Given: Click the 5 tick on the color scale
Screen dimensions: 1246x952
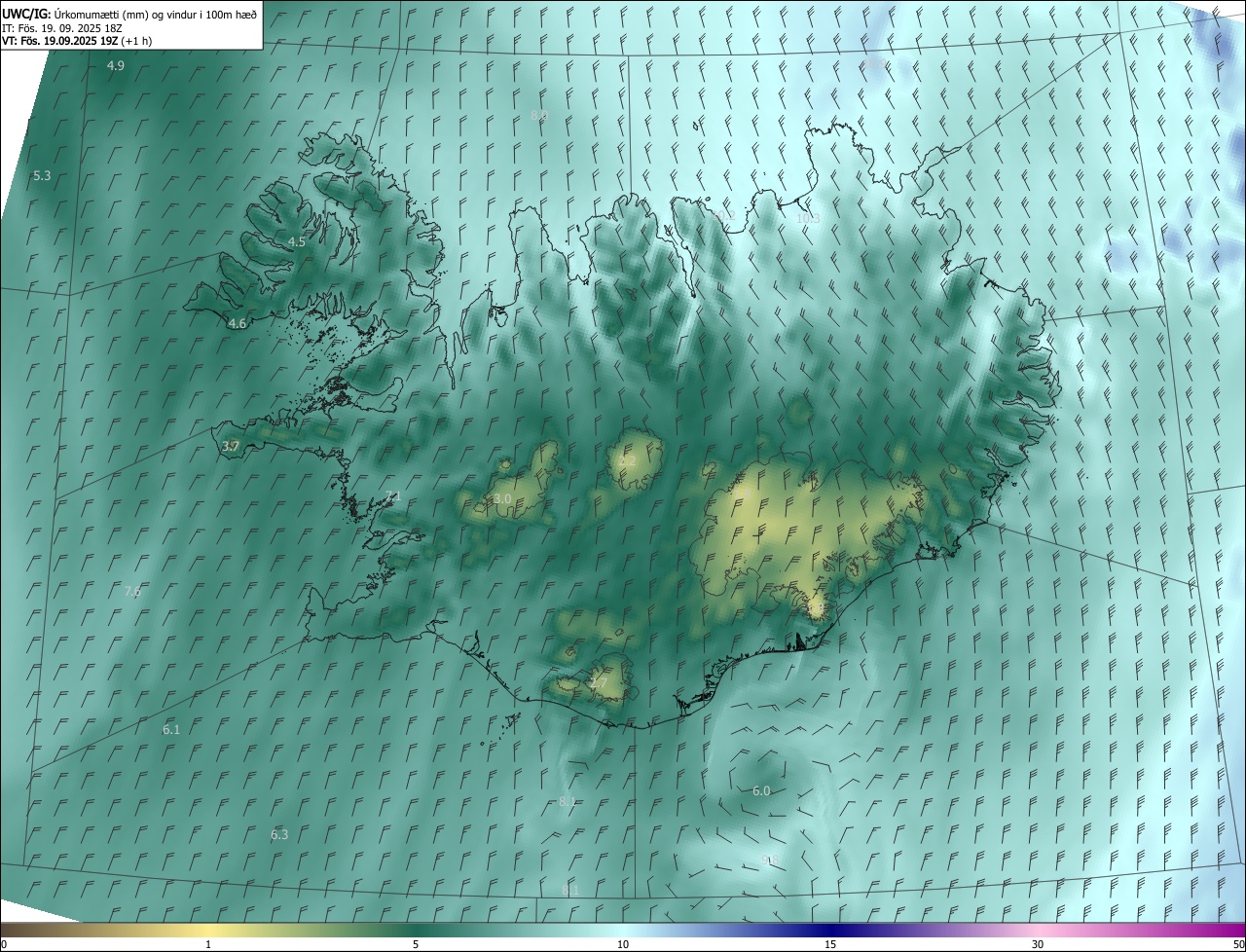Looking at the screenshot, I should coord(416,944).
